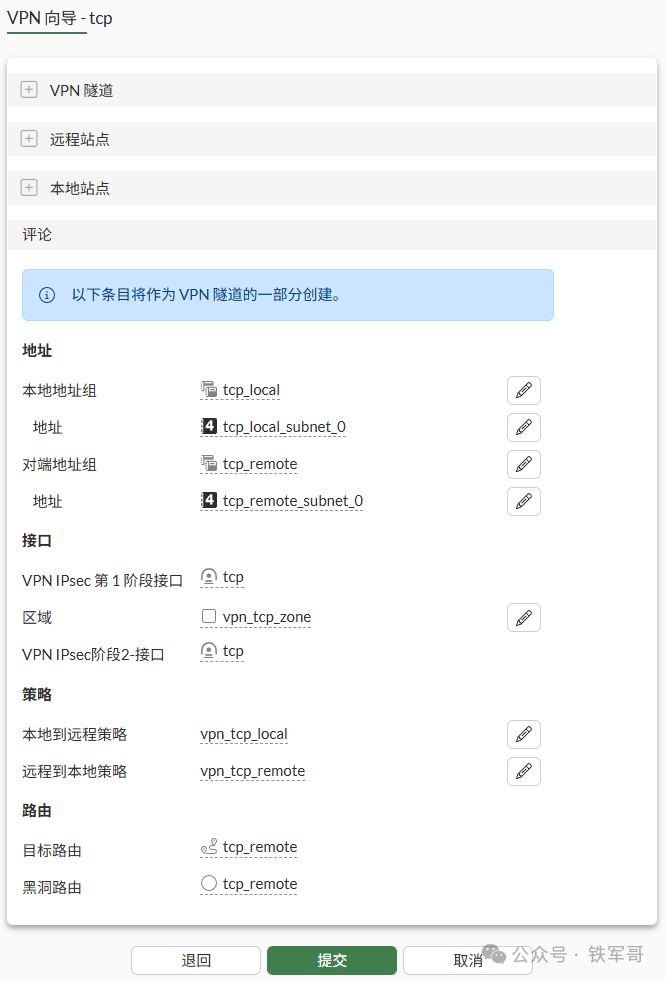Edit the vpn_tcp_local policy
This screenshot has width=665, height=981.
tap(524, 734)
